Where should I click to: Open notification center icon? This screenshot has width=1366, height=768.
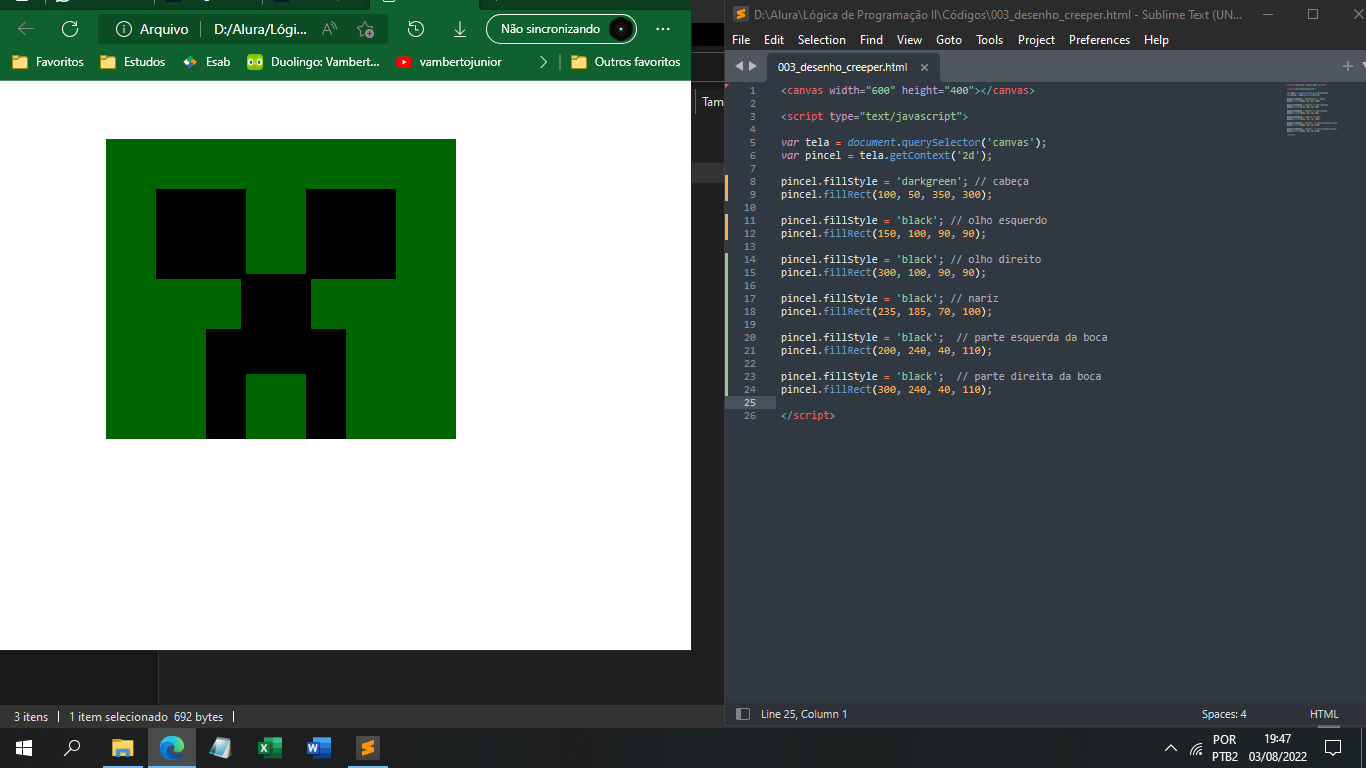pyautogui.click(x=1332, y=748)
